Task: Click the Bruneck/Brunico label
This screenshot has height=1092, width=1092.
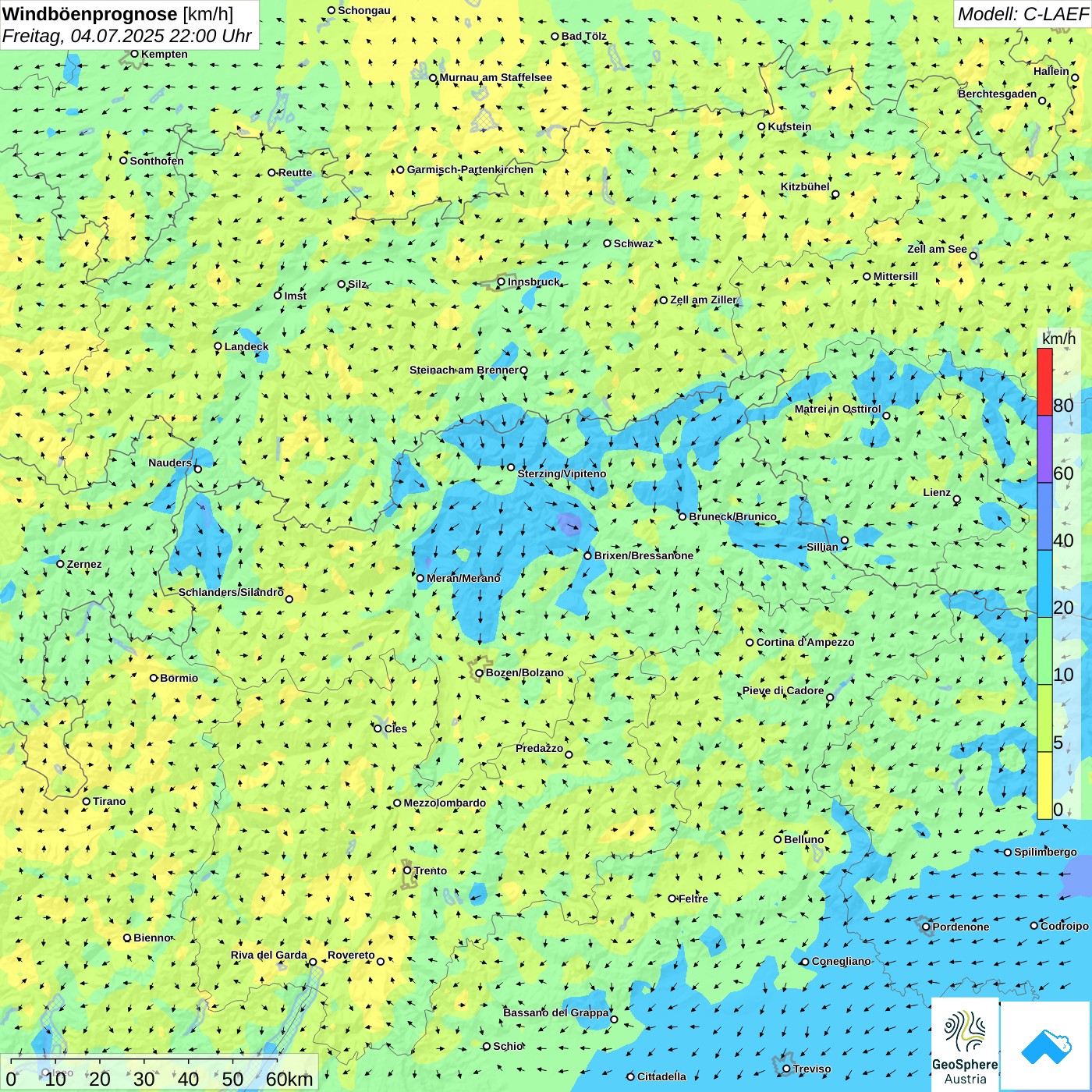Action: click(732, 516)
